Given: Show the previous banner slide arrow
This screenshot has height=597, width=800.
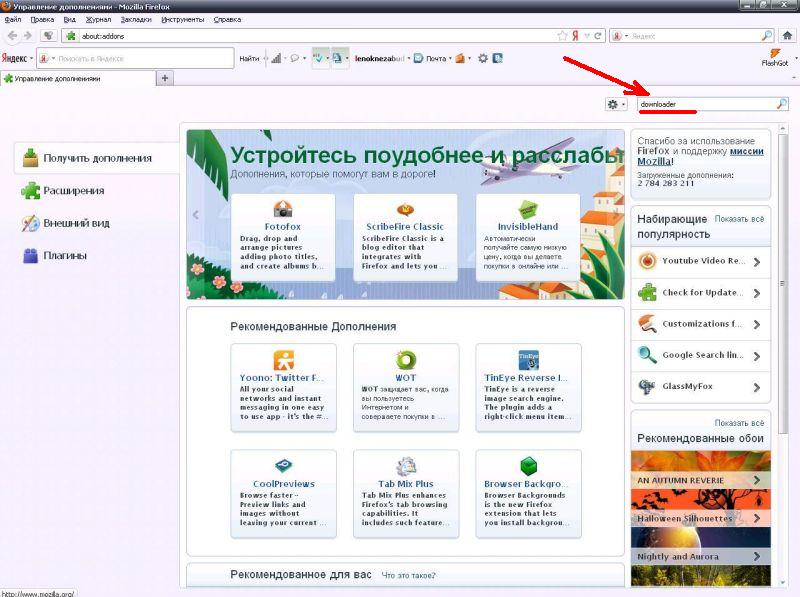Looking at the screenshot, I should tap(195, 215).
